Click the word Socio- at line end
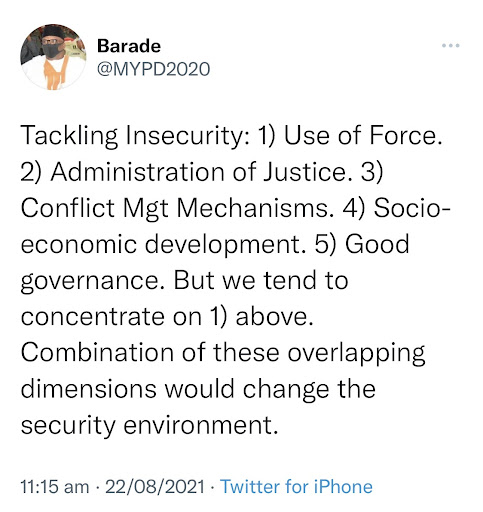 tap(412, 208)
